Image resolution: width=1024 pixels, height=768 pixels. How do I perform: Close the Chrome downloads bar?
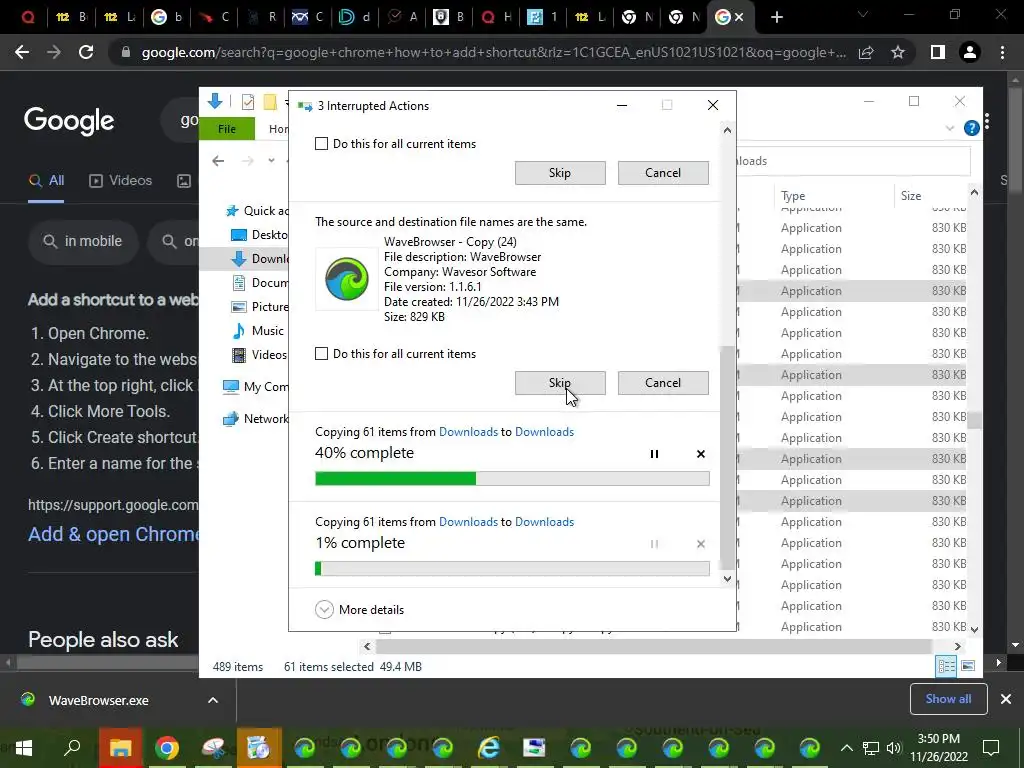[x=1006, y=699]
